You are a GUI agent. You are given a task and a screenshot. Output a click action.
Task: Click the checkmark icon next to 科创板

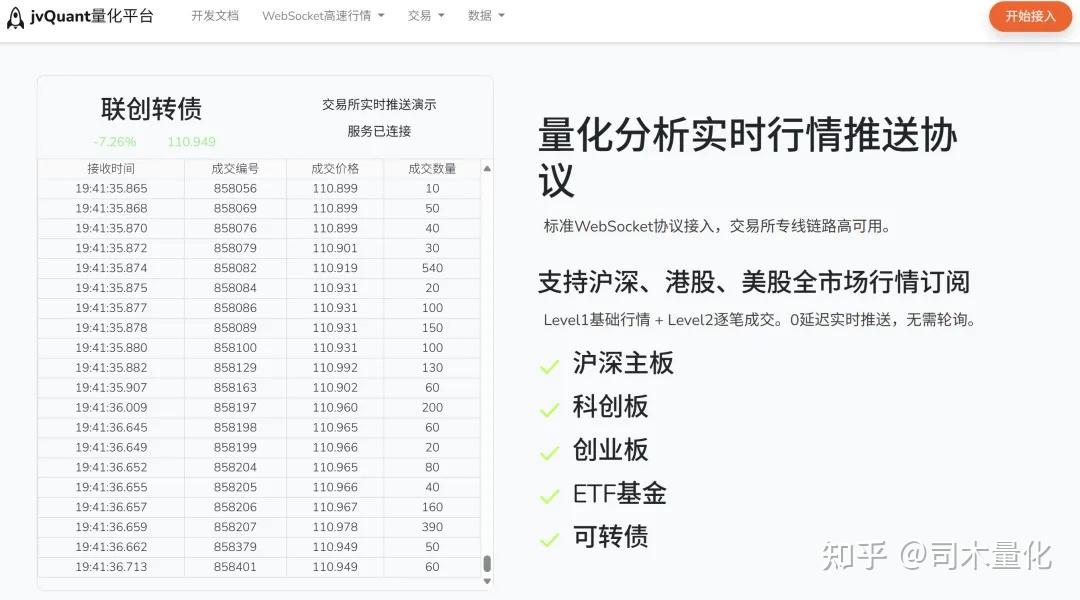click(x=549, y=407)
